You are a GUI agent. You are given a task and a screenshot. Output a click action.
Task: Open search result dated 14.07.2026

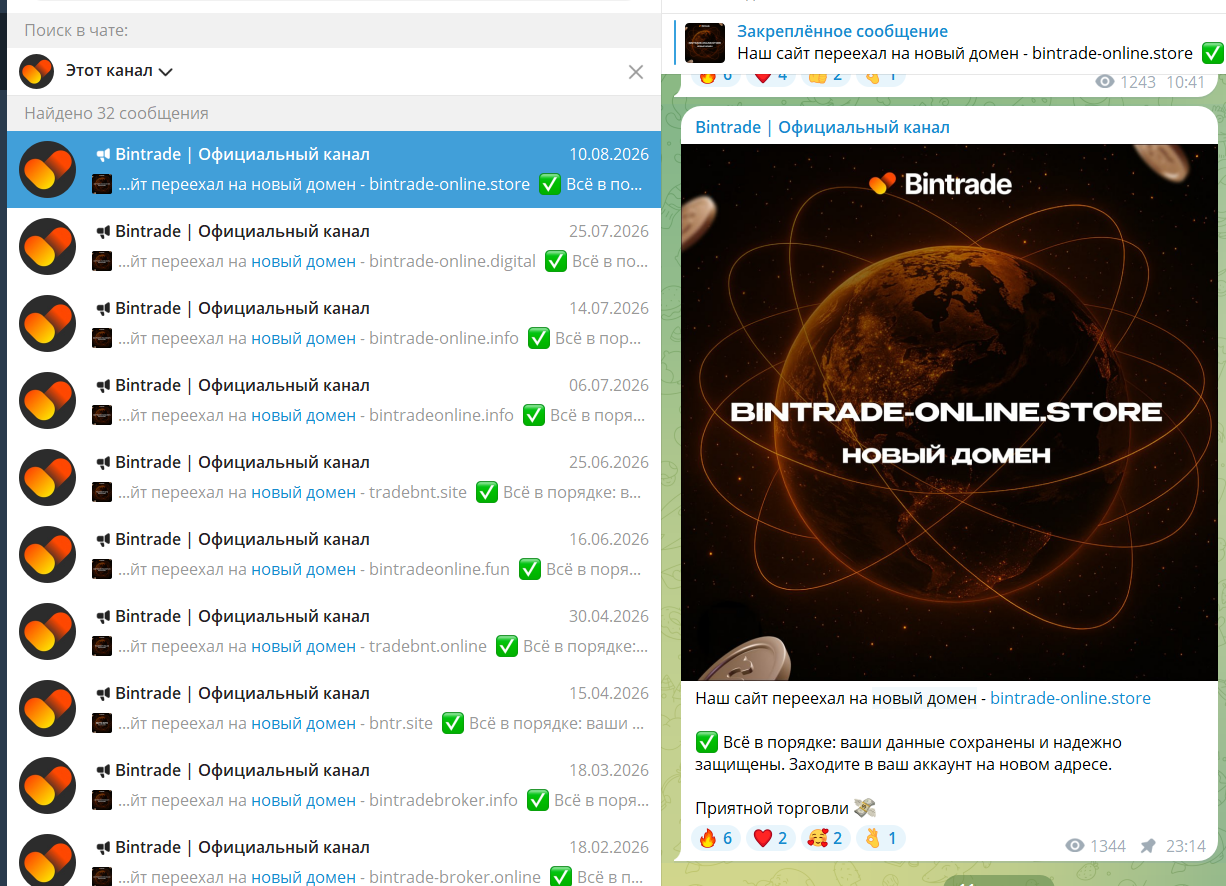[x=333, y=323]
